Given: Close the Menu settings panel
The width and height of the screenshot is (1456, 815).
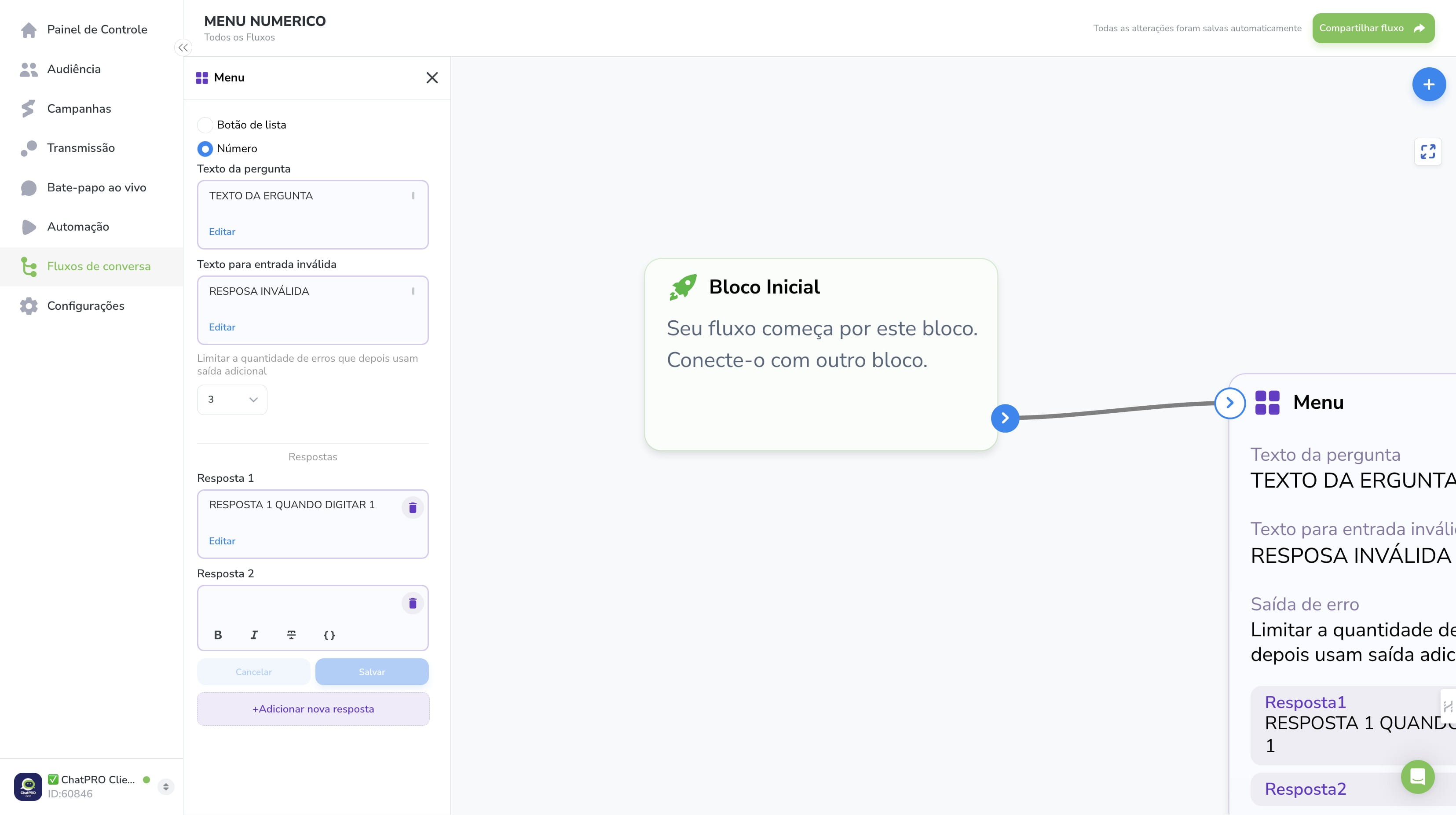Looking at the screenshot, I should pos(432,77).
